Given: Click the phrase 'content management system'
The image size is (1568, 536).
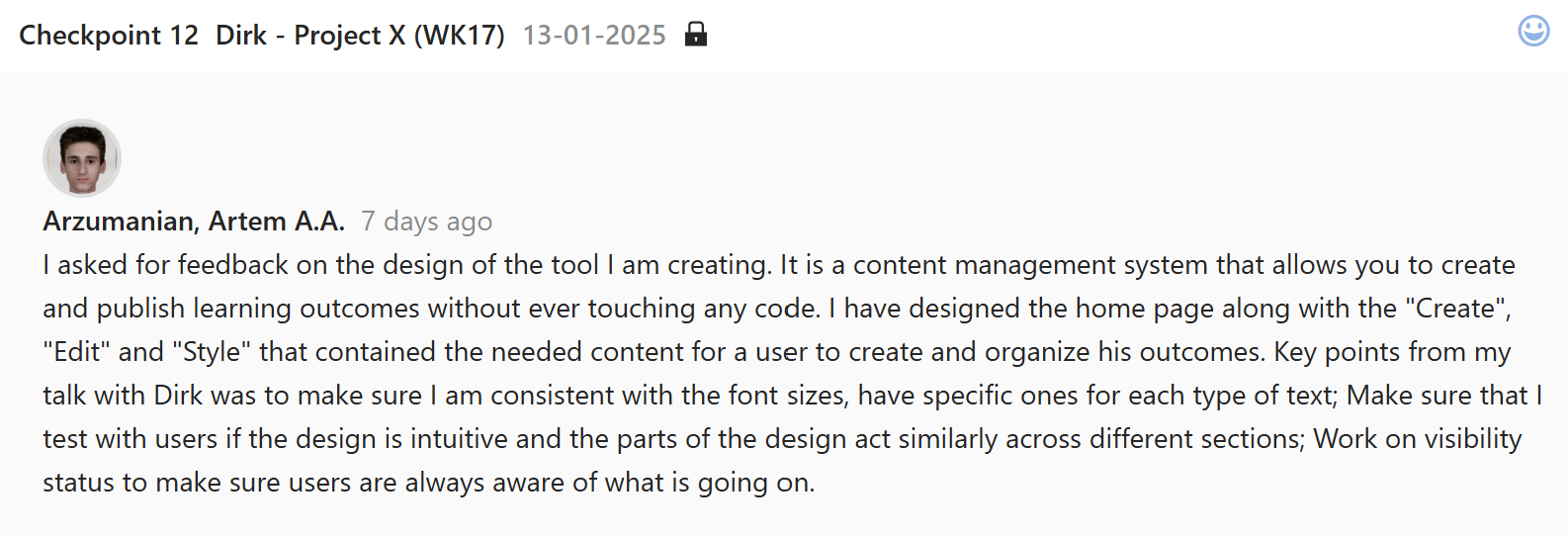Looking at the screenshot, I should 1030,265.
